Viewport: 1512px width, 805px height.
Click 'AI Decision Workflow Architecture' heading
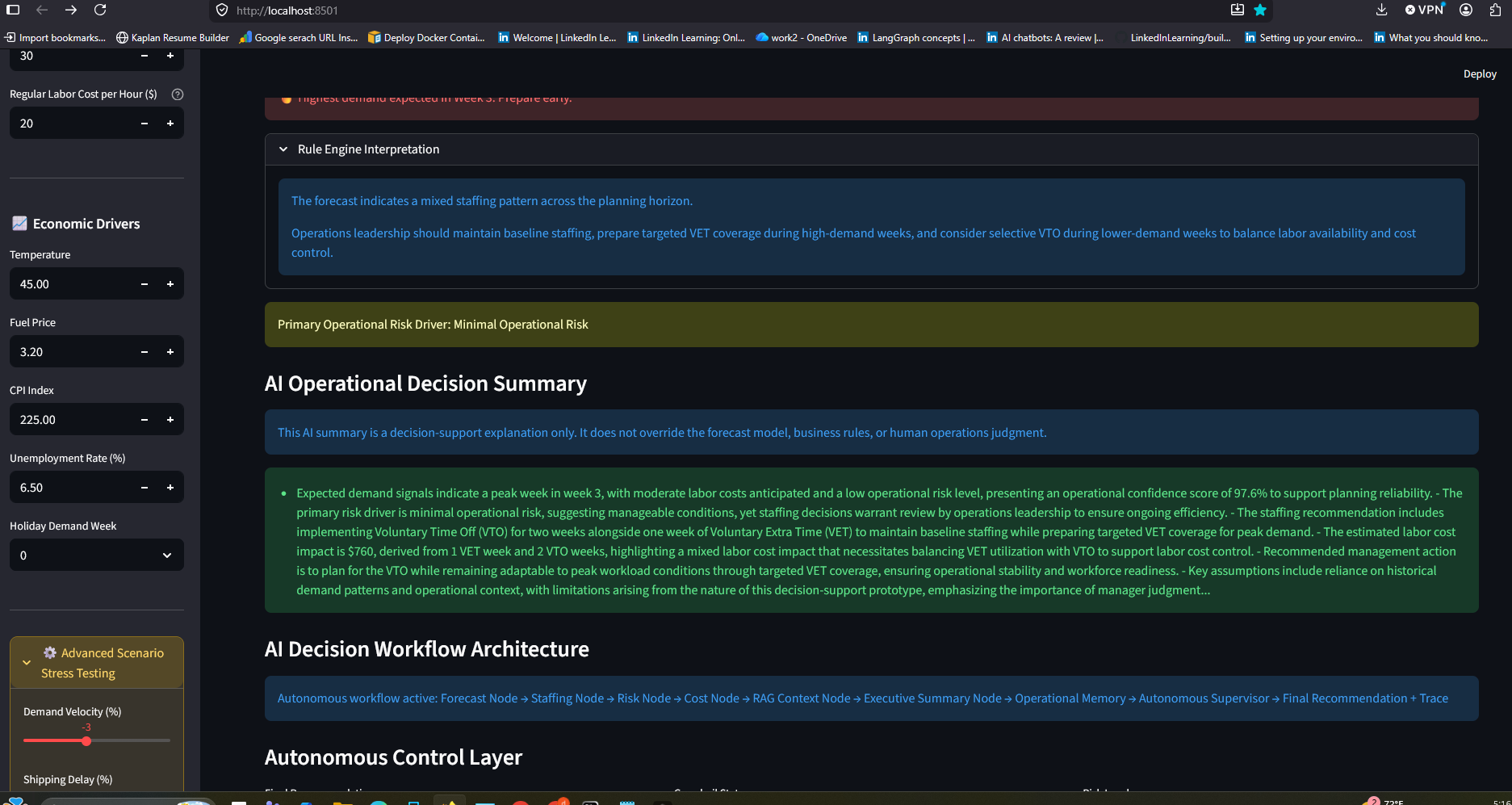click(427, 649)
